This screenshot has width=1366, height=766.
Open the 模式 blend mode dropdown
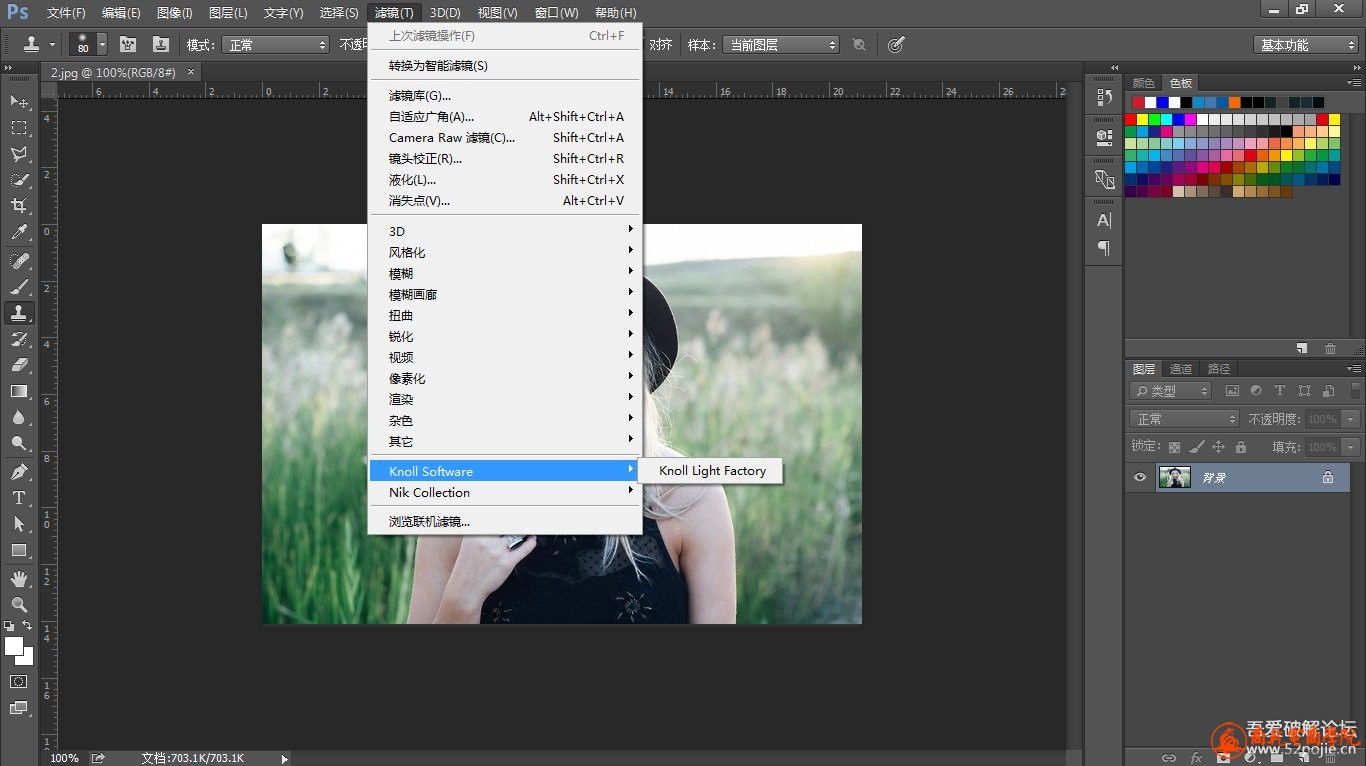click(x=275, y=45)
